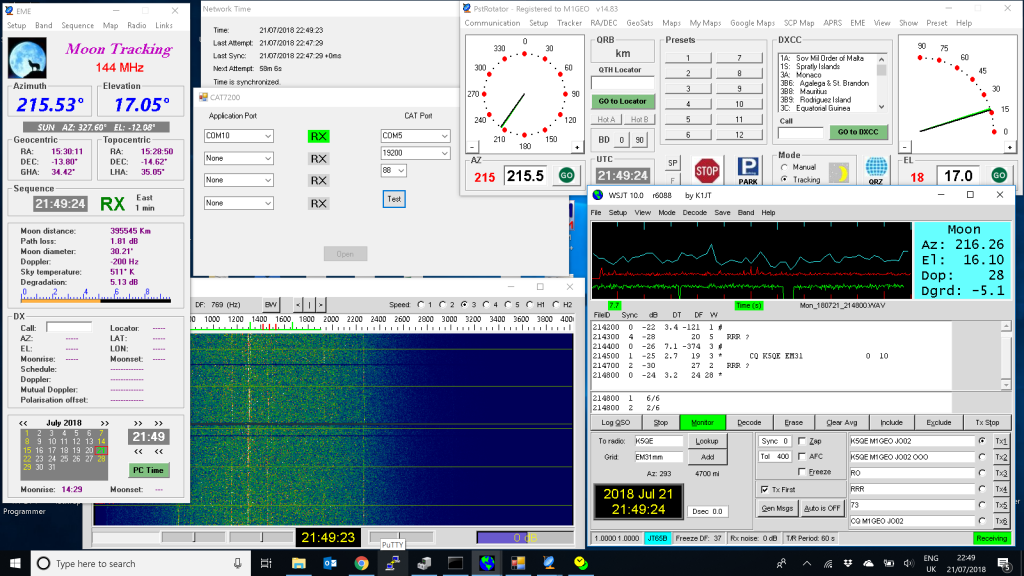Open Task View on the taskbar
The height and width of the screenshot is (576, 1024).
pos(266,563)
